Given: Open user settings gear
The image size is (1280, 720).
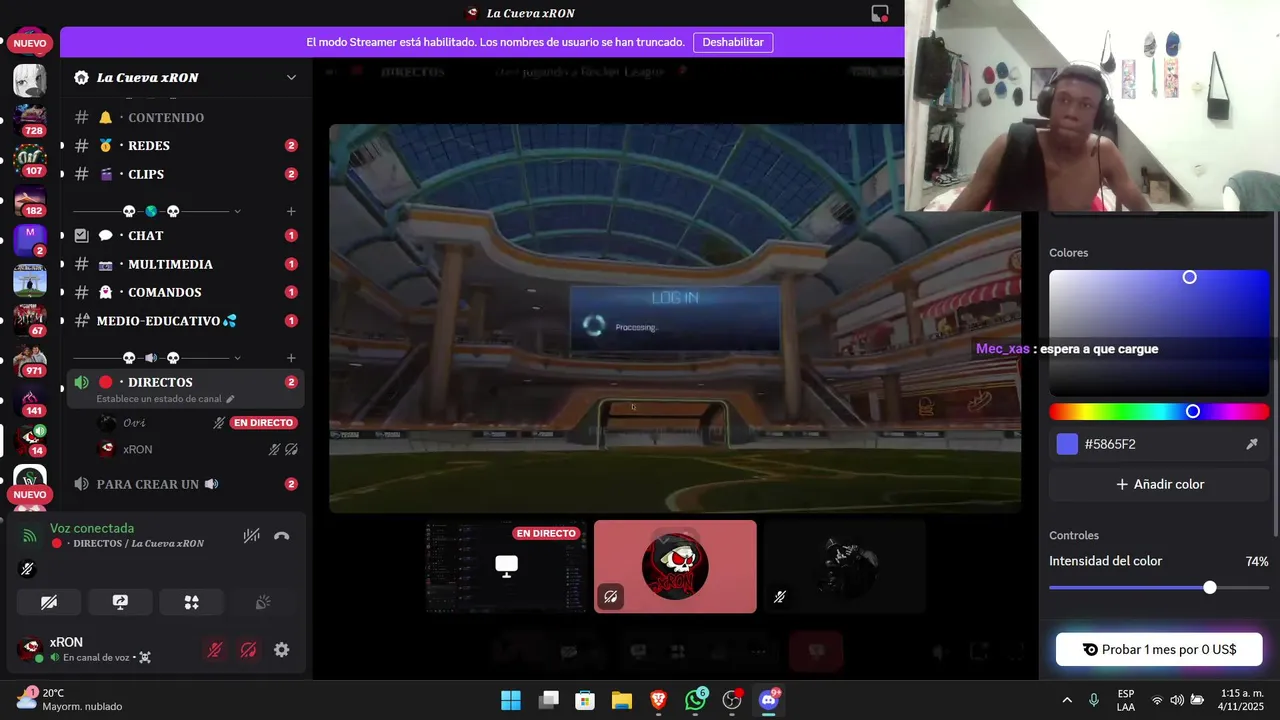Looking at the screenshot, I should point(282,650).
